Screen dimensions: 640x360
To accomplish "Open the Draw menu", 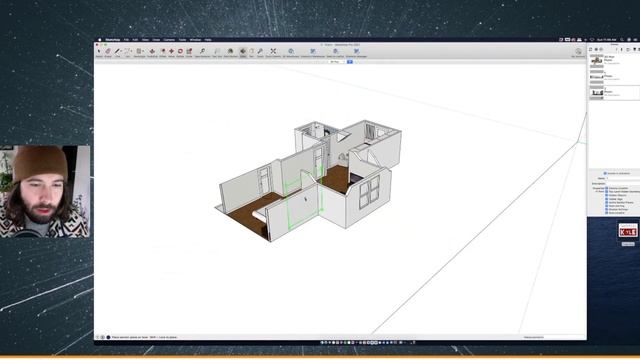I will coord(156,40).
